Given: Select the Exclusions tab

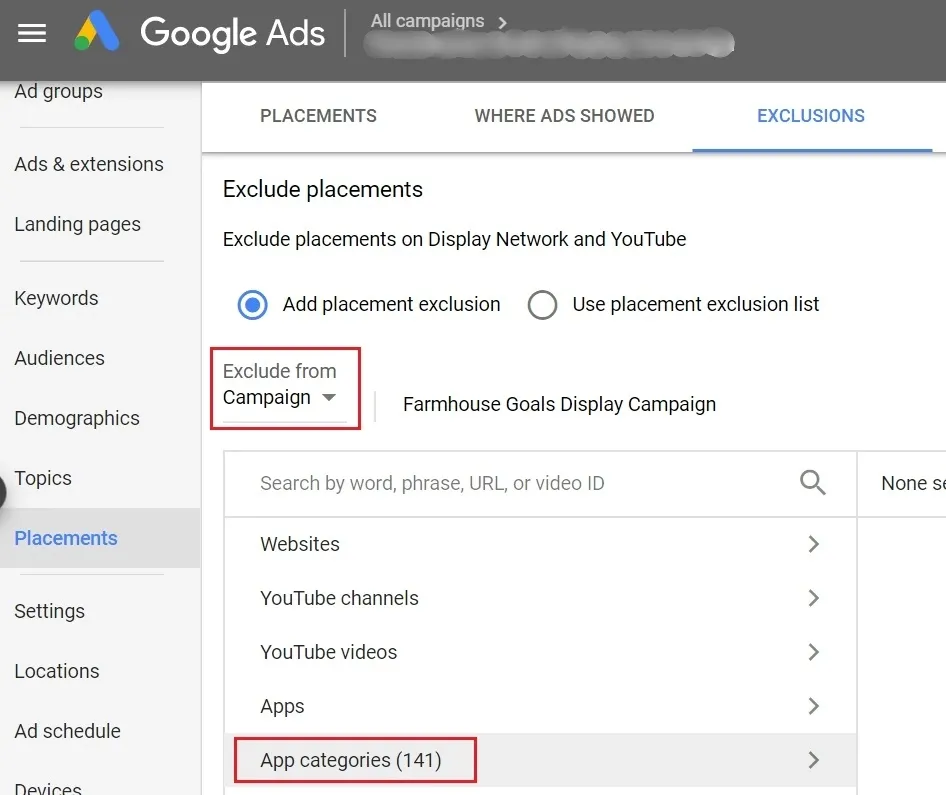Looking at the screenshot, I should coord(811,116).
